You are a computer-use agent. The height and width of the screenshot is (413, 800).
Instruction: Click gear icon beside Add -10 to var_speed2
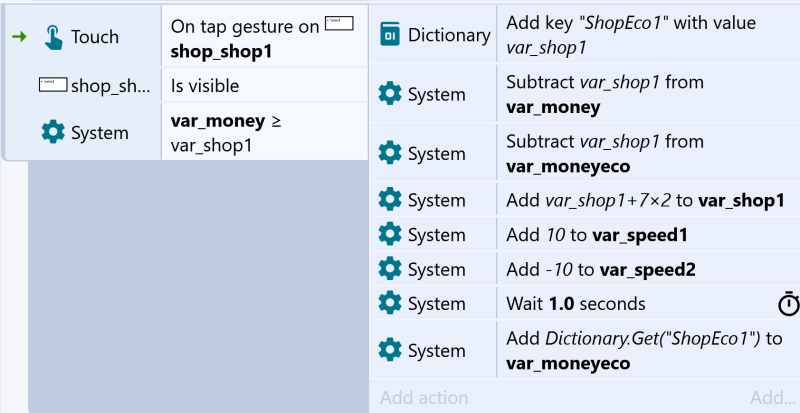[390, 269]
